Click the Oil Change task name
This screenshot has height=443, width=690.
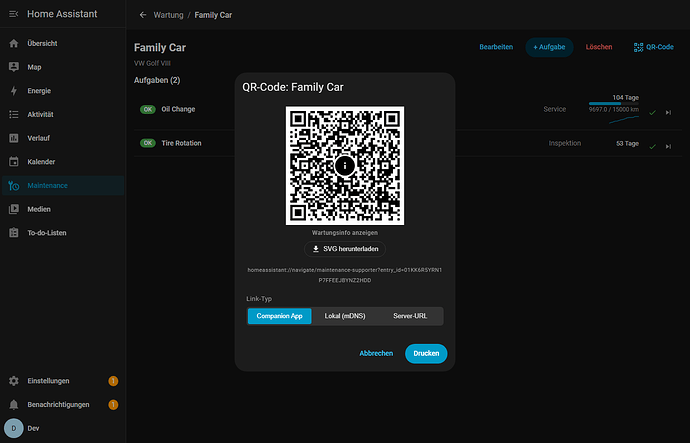click(178, 109)
